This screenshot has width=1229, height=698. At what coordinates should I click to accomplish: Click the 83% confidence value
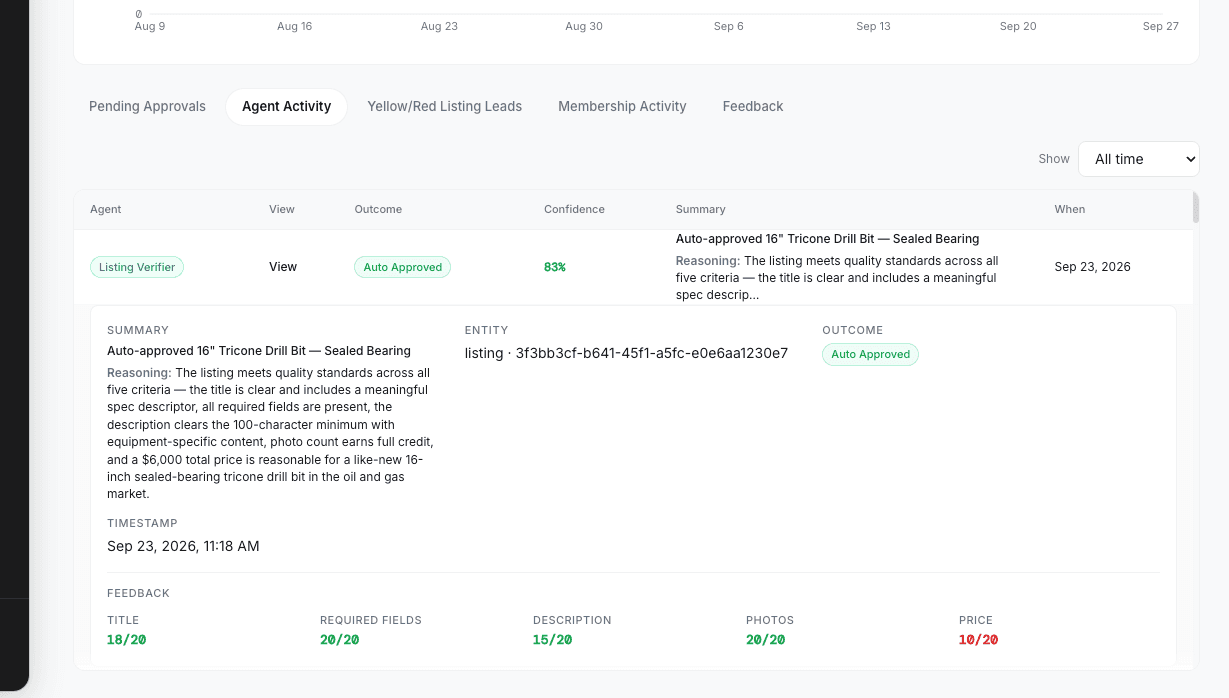tap(555, 267)
